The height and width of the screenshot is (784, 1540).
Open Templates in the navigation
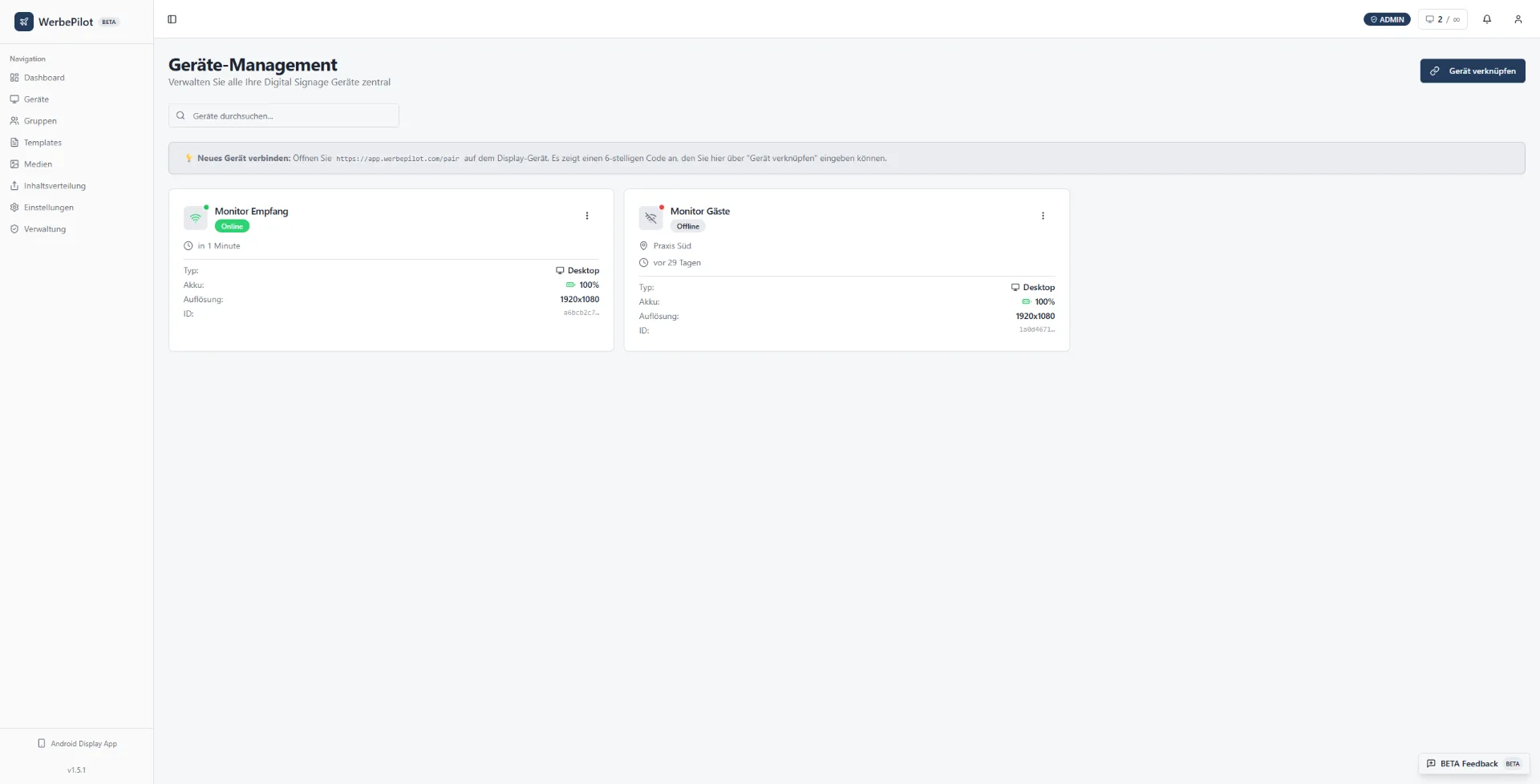click(43, 143)
